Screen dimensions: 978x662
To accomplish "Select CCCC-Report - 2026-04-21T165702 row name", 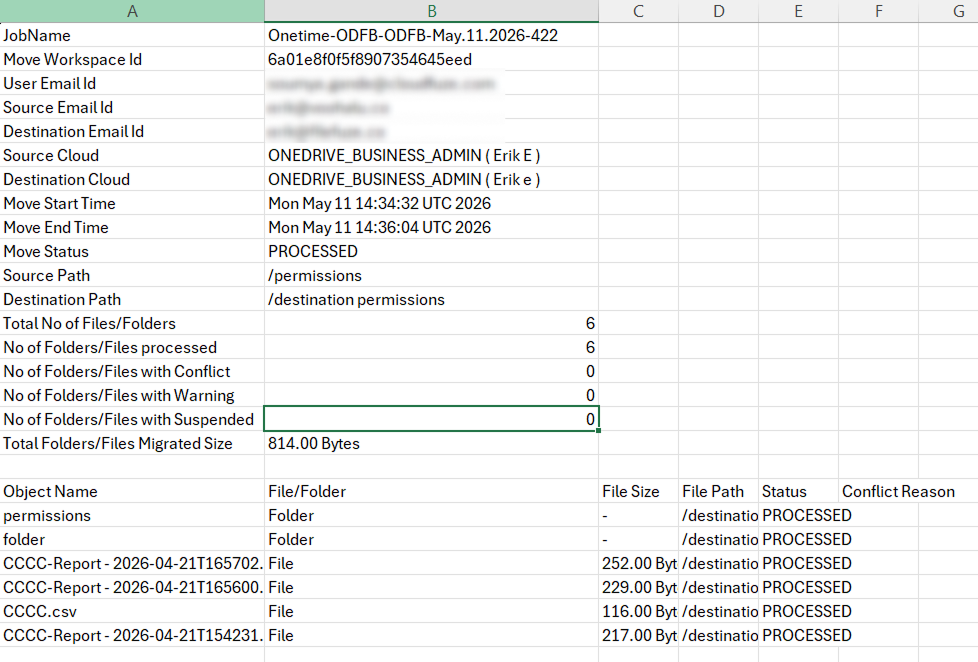I will (132, 563).
